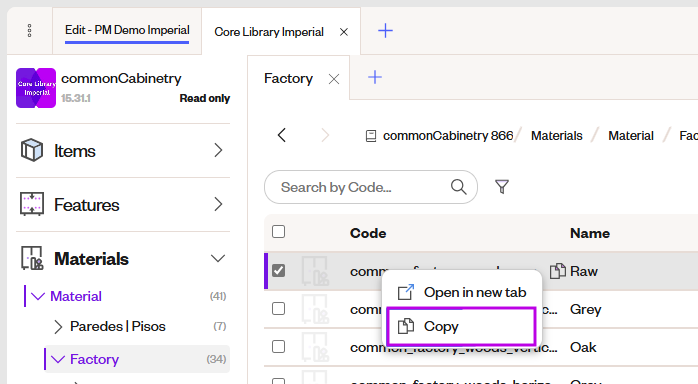
Task: Choose Open in new tab from context menu
Action: click(x=462, y=292)
